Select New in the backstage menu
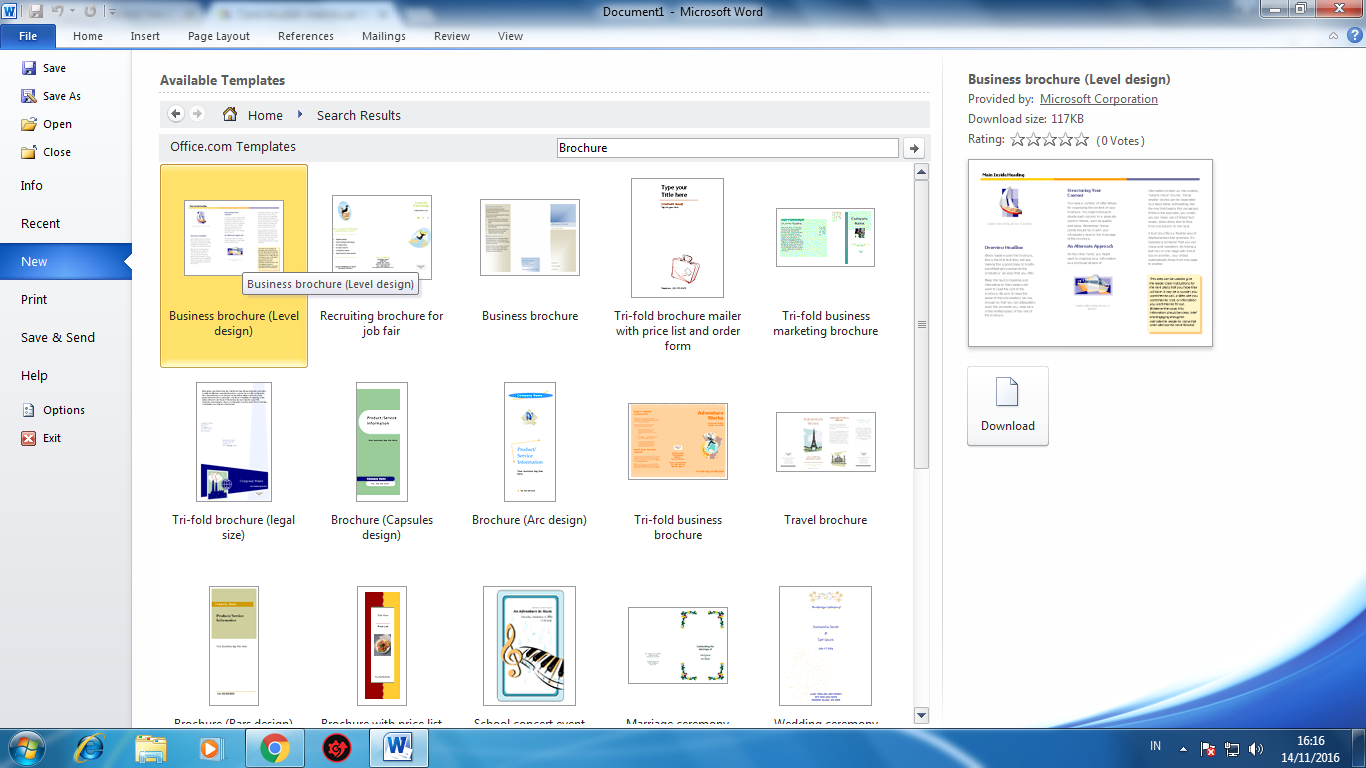 pyautogui.click(x=65, y=261)
